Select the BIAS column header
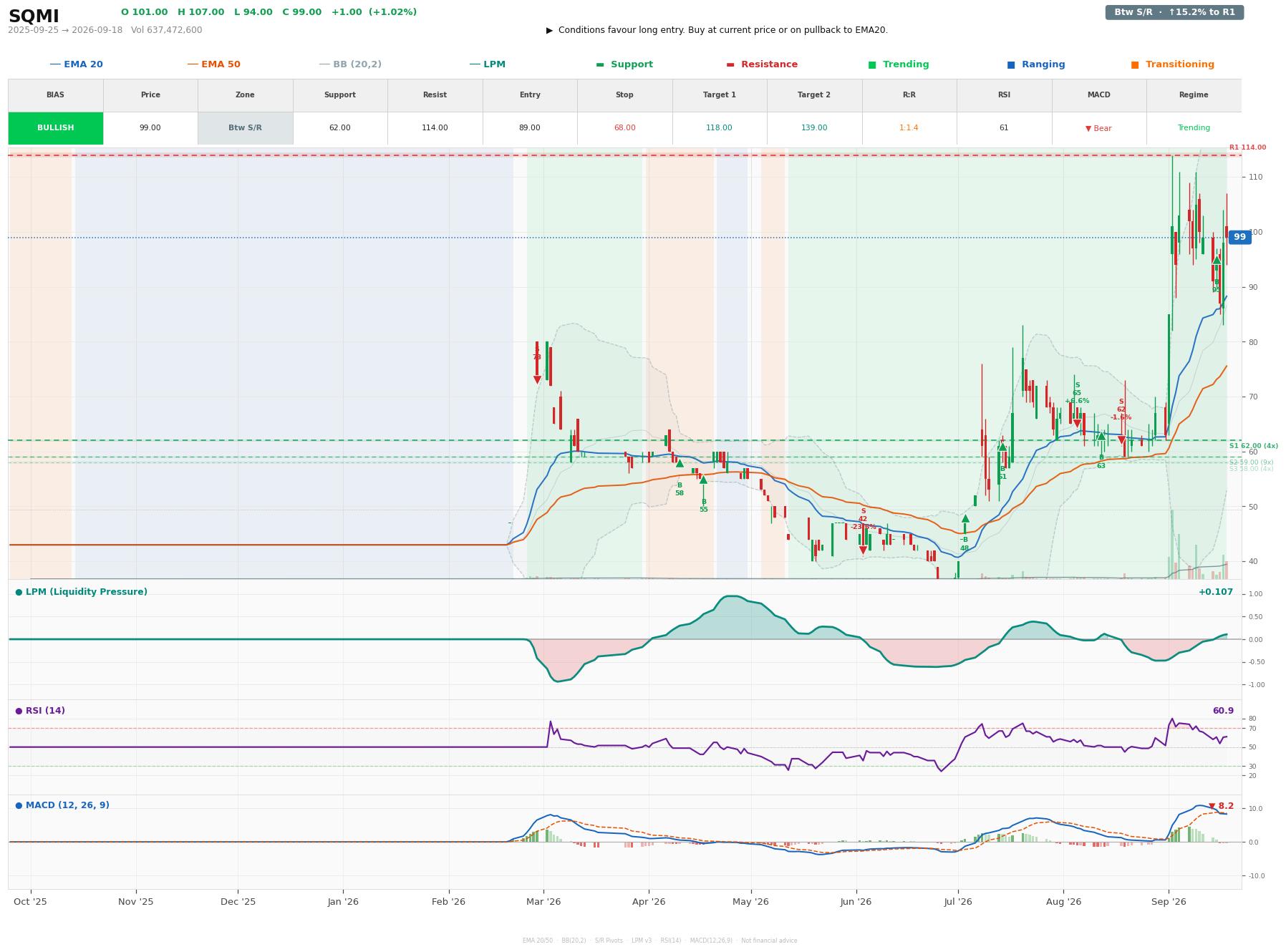The image size is (1286, 952). (56, 95)
